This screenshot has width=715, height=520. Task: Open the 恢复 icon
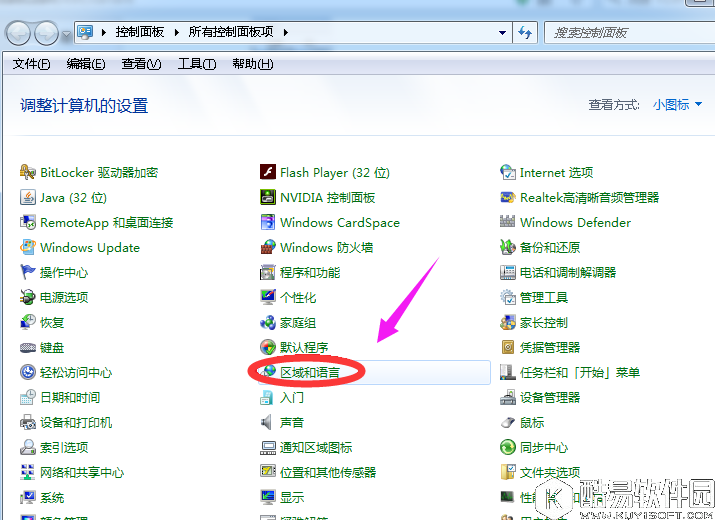tap(27, 322)
